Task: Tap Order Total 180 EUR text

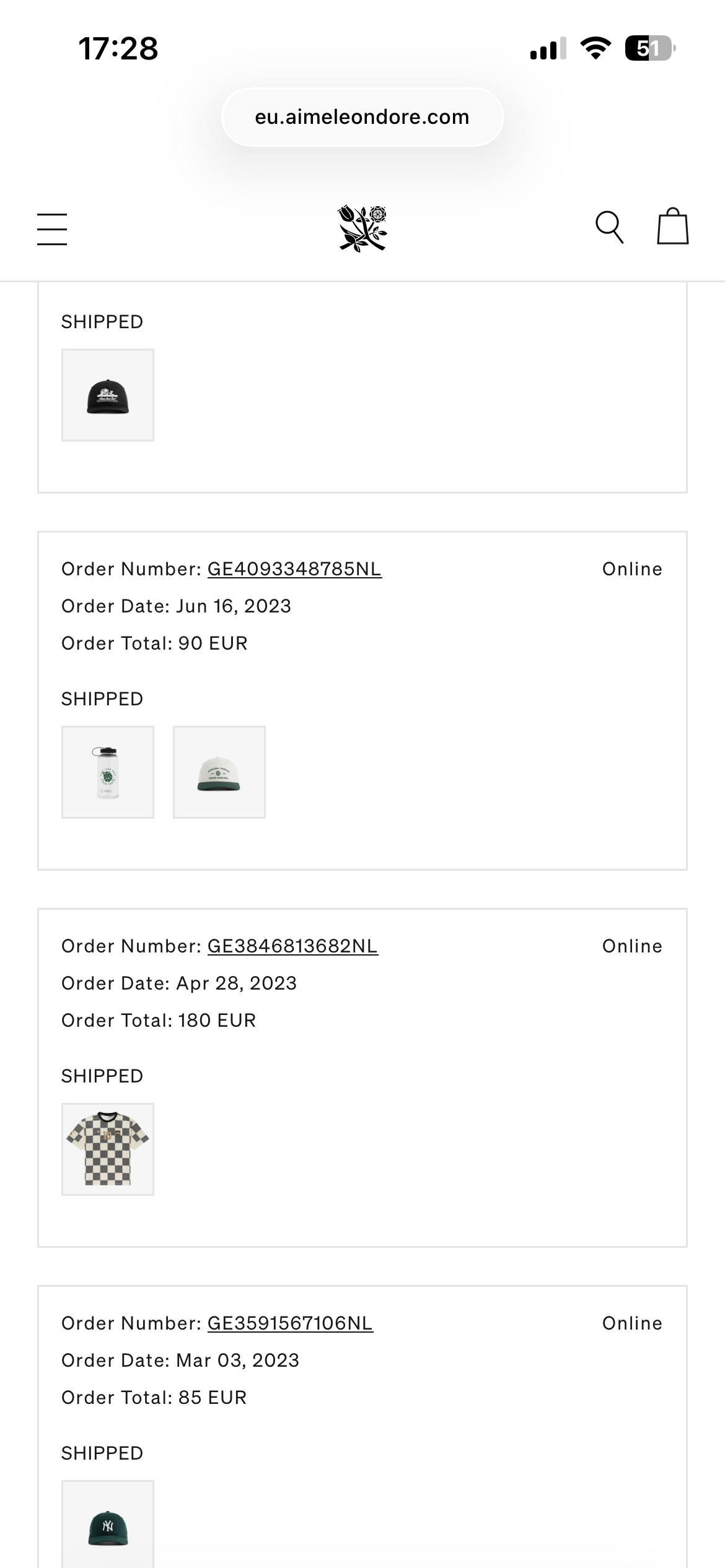Action: (159, 1021)
